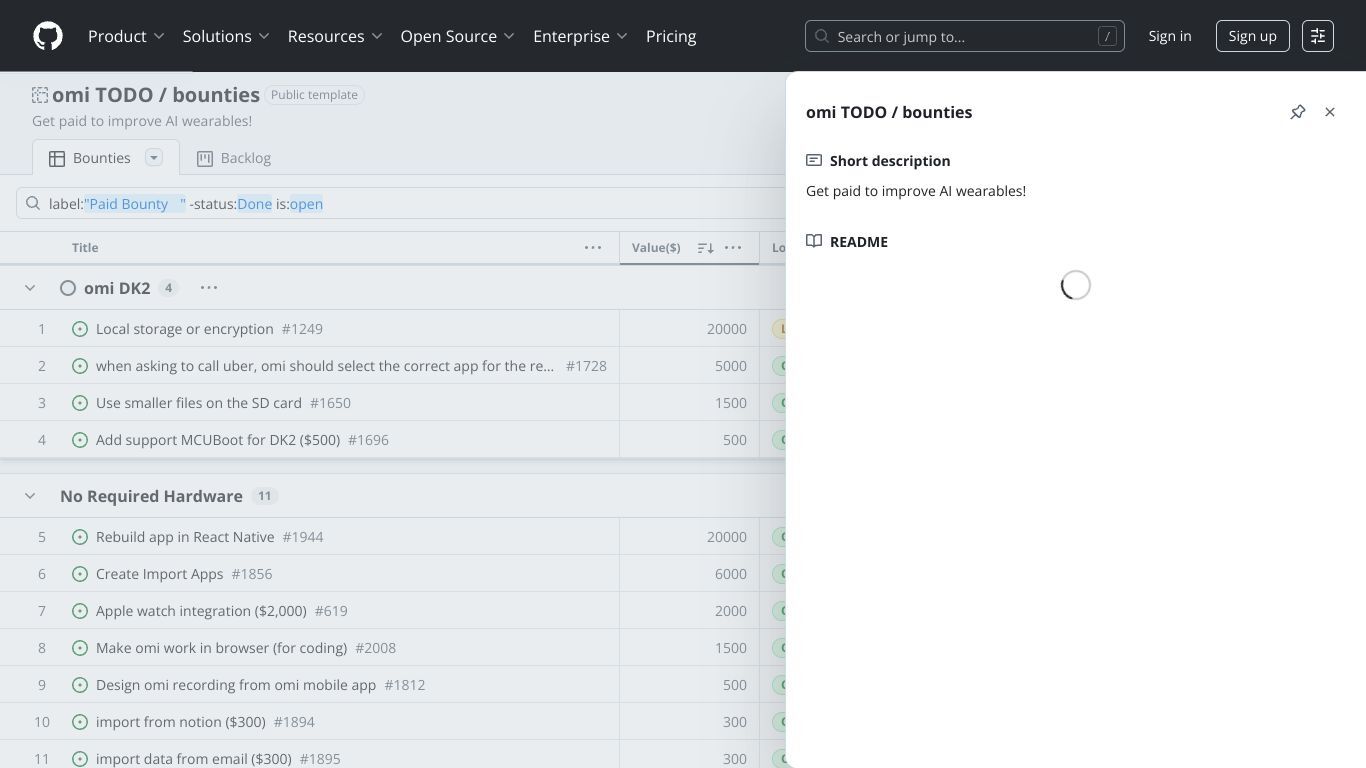Click the issue icon beside Make omi work in browser
This screenshot has width=1366, height=768.
pyautogui.click(x=80, y=648)
